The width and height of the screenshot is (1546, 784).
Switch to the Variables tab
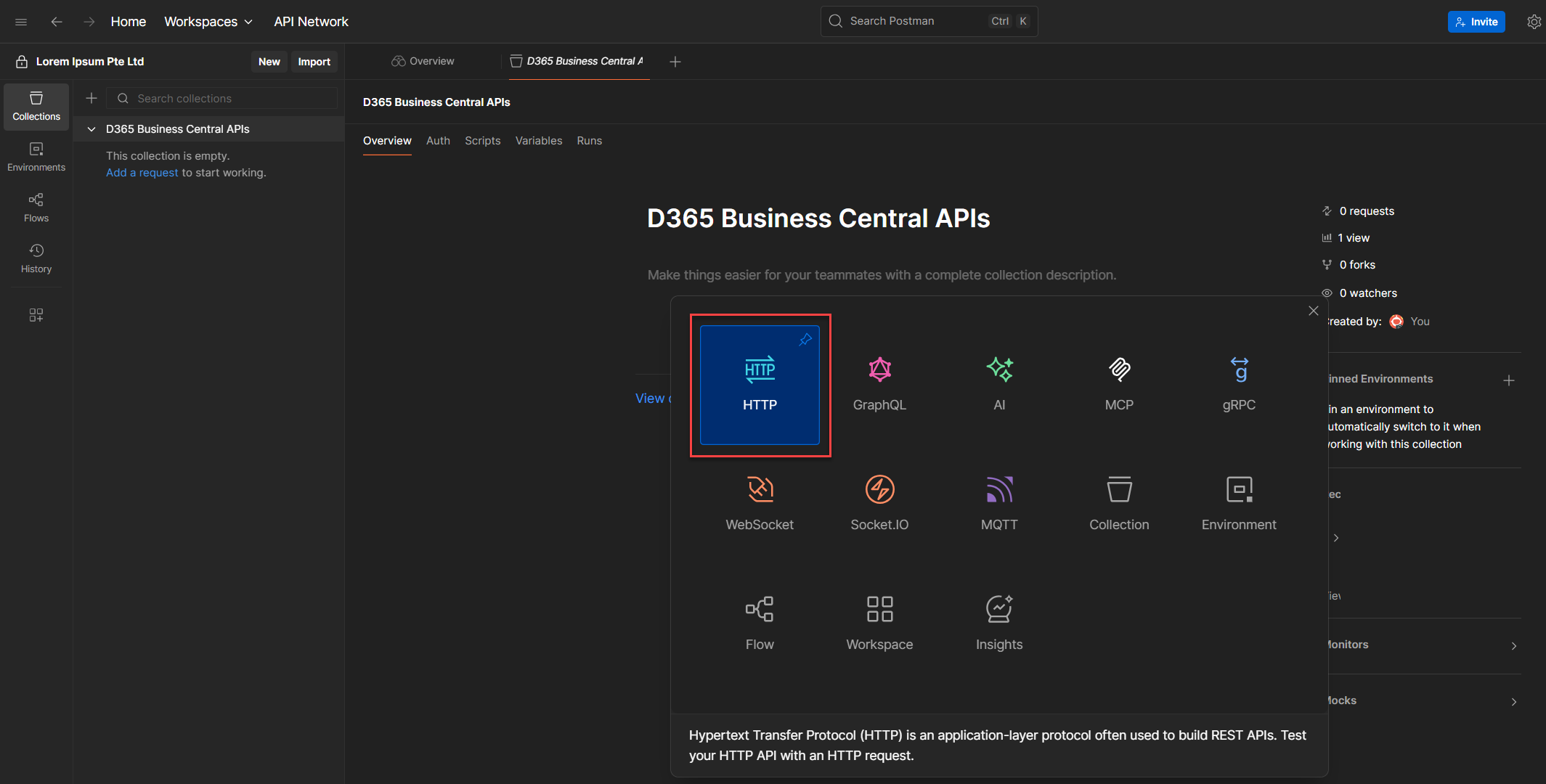(538, 141)
